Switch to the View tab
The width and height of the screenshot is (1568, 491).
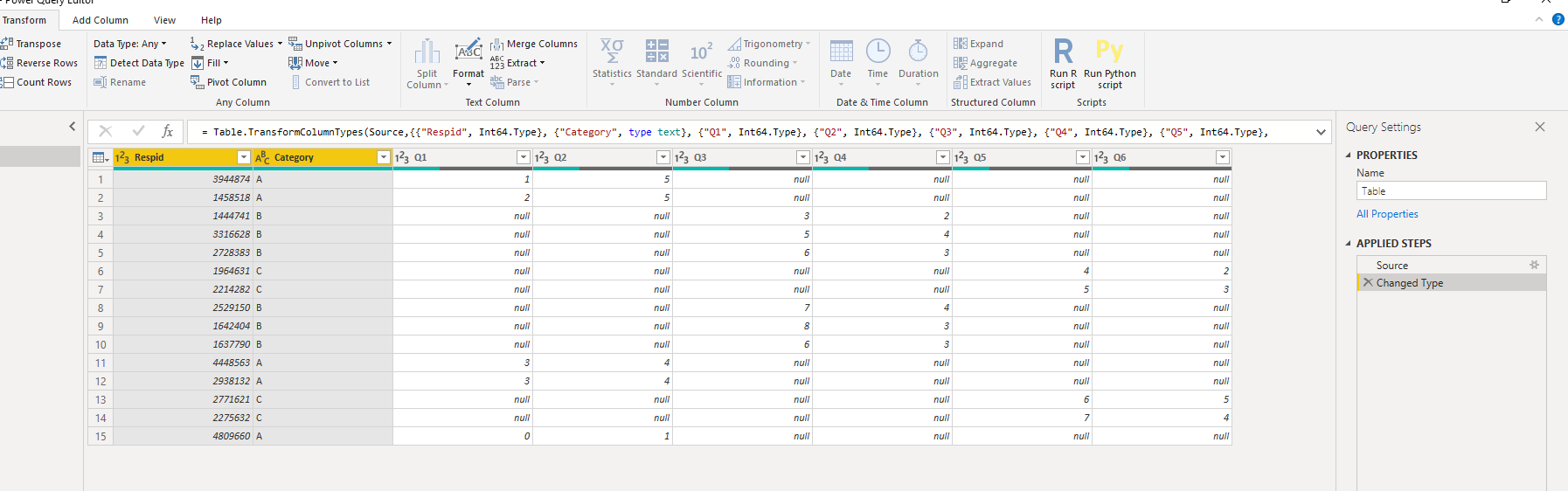164,20
